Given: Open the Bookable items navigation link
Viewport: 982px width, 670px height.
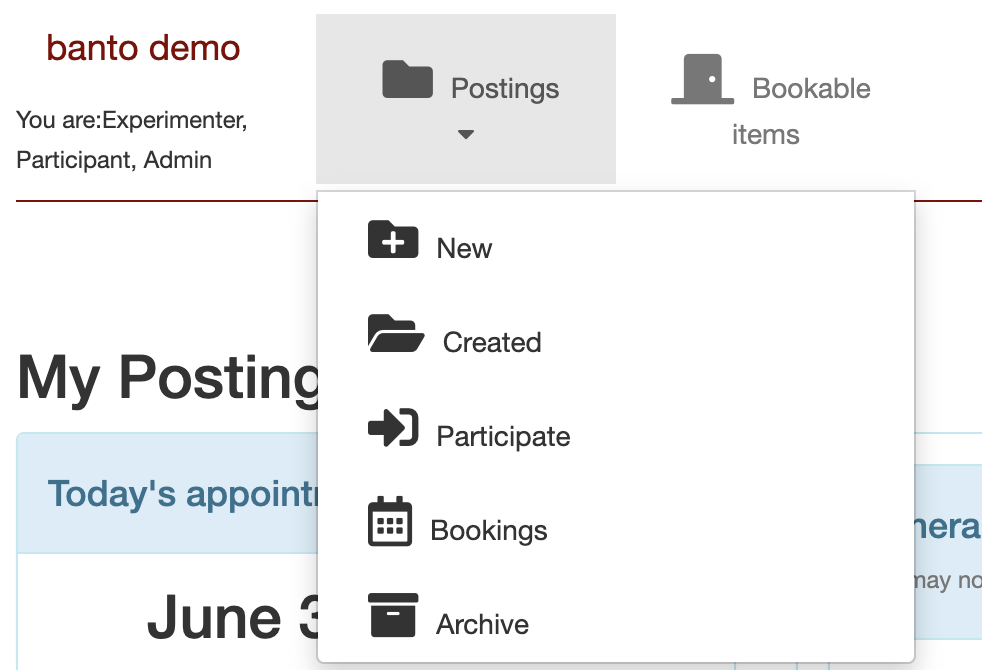Looking at the screenshot, I should (810, 89).
